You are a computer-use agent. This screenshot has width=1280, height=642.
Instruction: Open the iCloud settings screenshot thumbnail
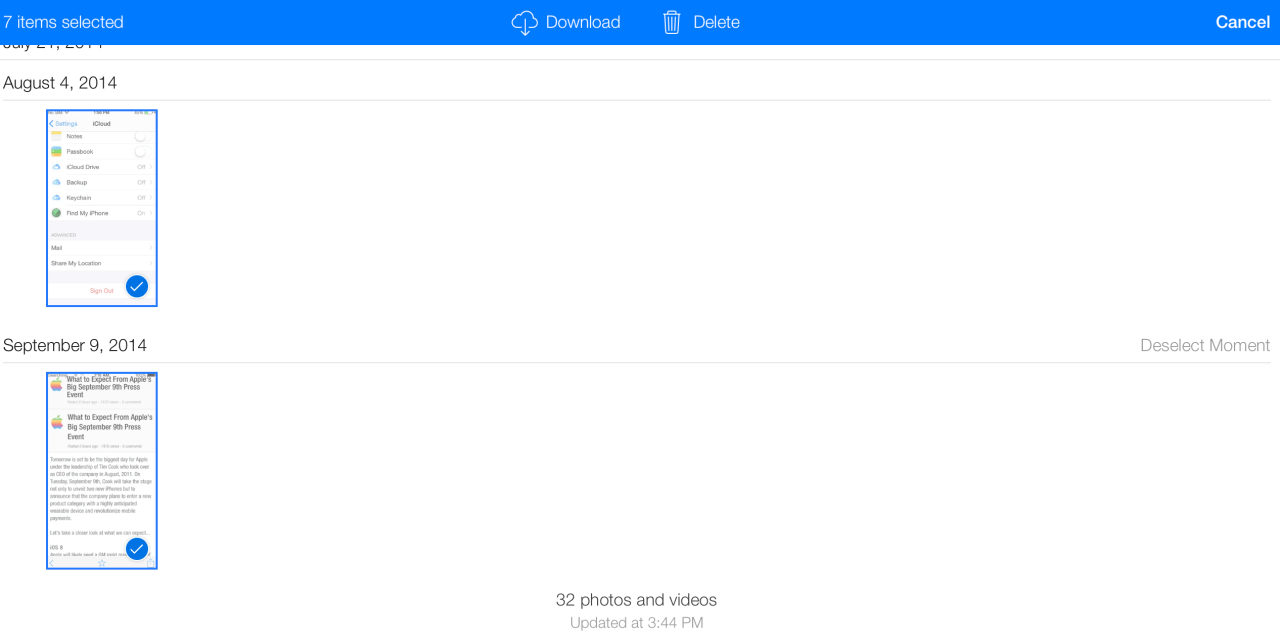click(102, 208)
